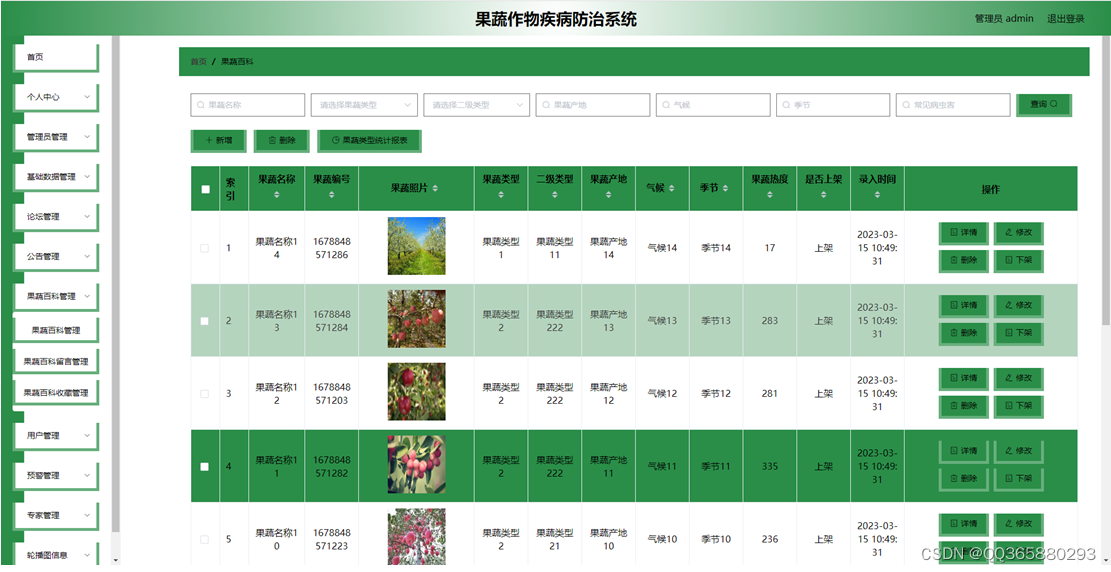The width and height of the screenshot is (1111, 572).
Task: Select the checkbox in row 4
Action: click(205, 466)
